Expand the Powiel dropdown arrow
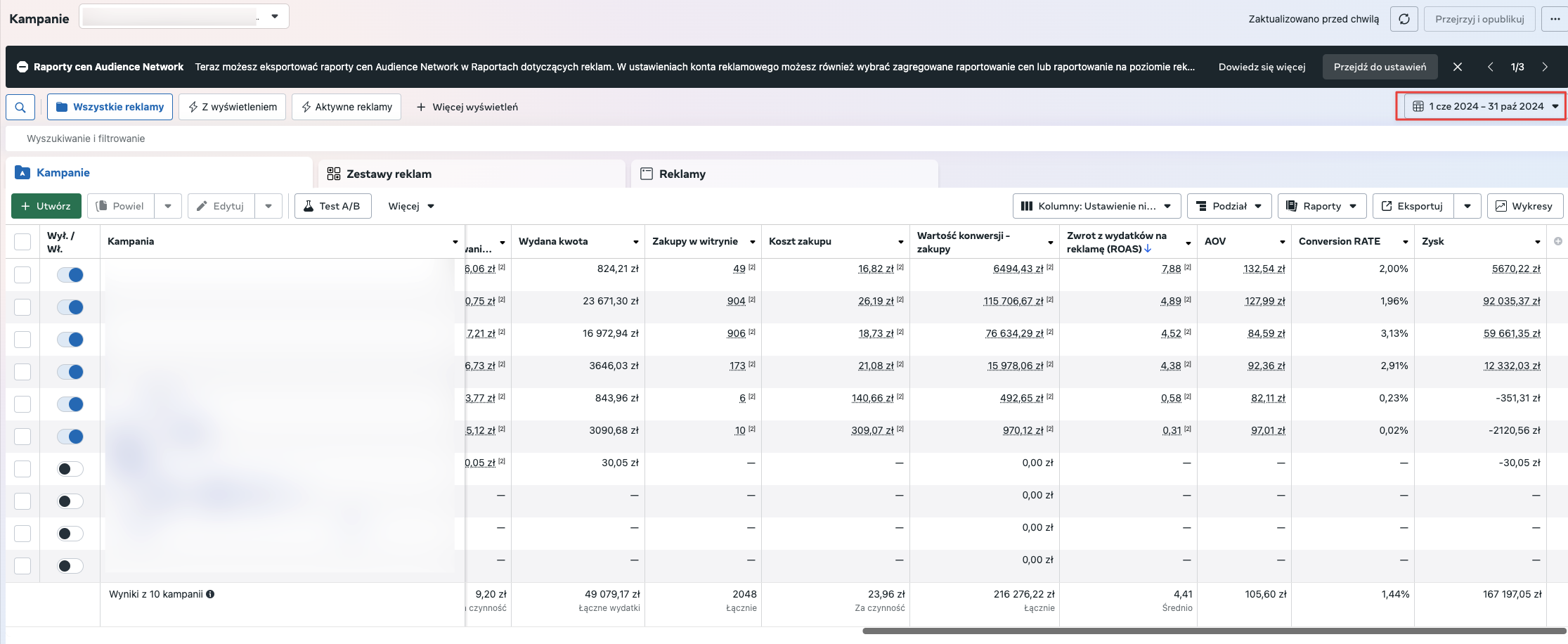Screen dimensions: 1568x644 click(x=168, y=206)
